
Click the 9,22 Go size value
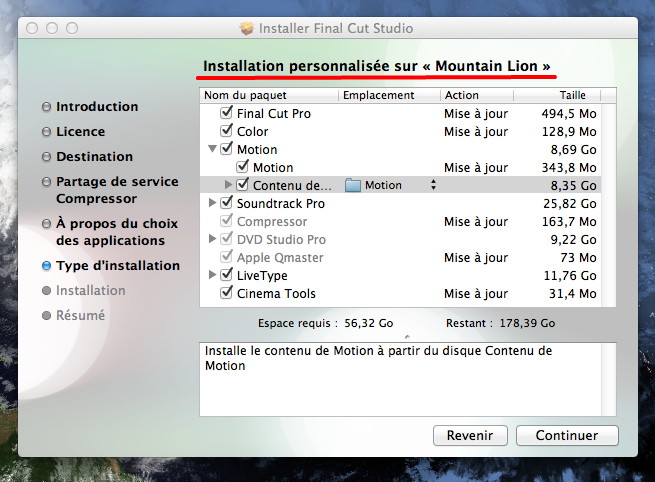tap(573, 239)
